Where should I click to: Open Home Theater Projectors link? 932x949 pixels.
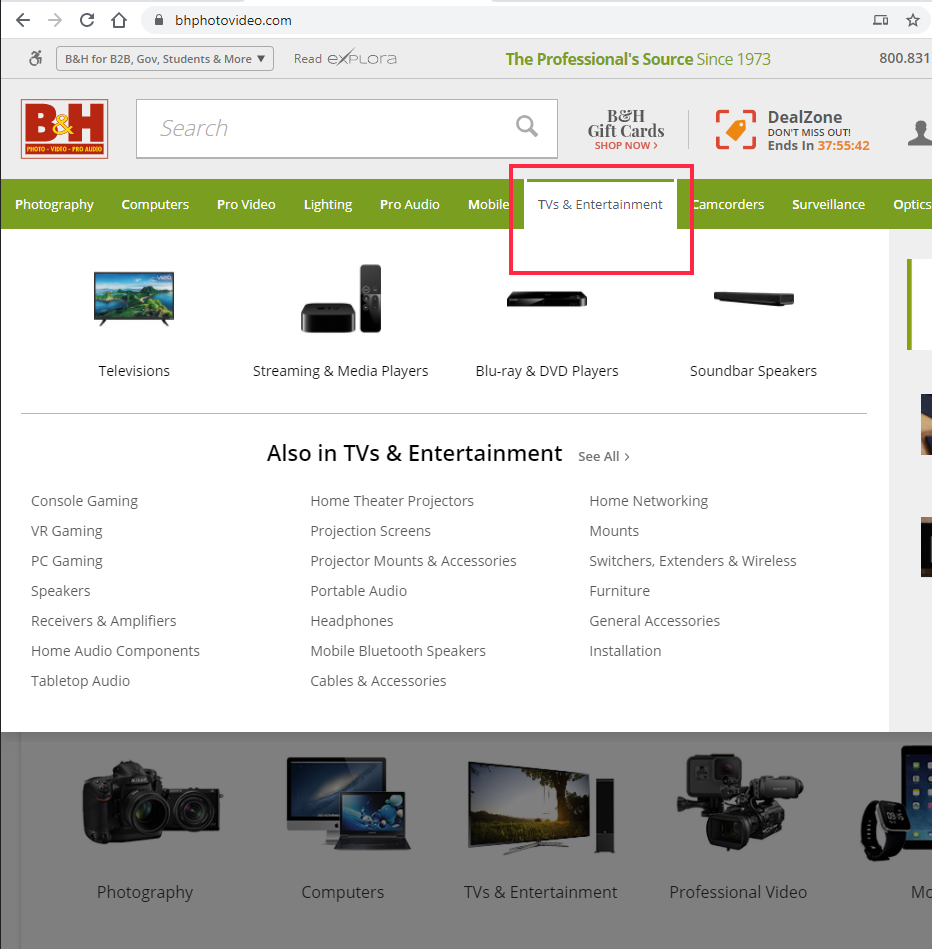(392, 501)
